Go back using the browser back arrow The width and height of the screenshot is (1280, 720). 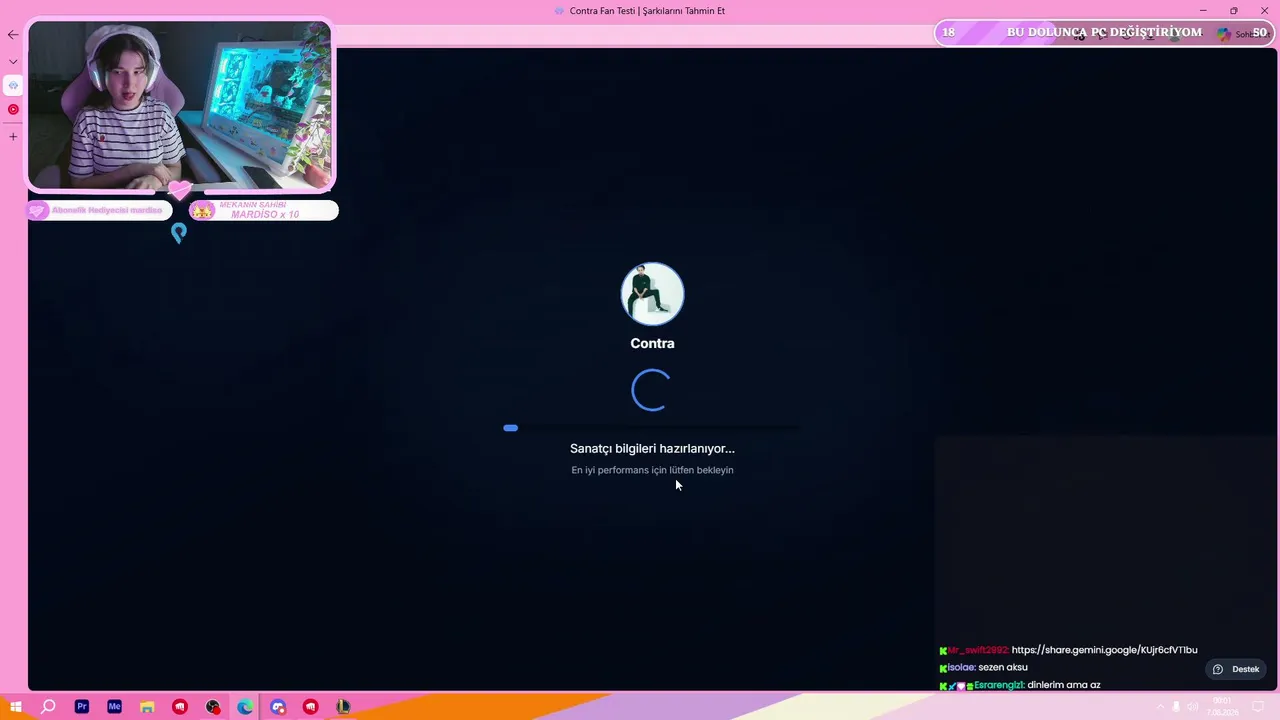click(13, 34)
